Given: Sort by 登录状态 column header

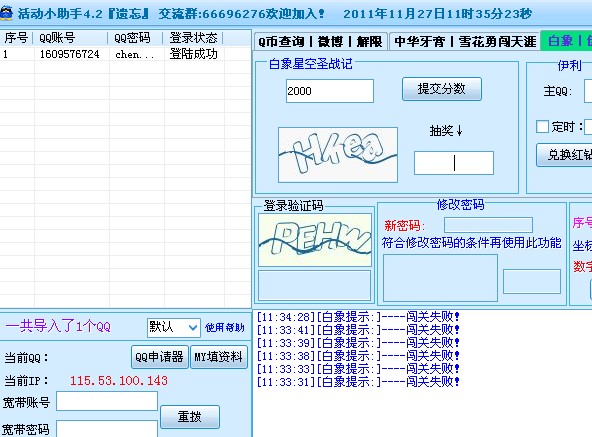Looking at the screenshot, I should pyautogui.click(x=194, y=38).
